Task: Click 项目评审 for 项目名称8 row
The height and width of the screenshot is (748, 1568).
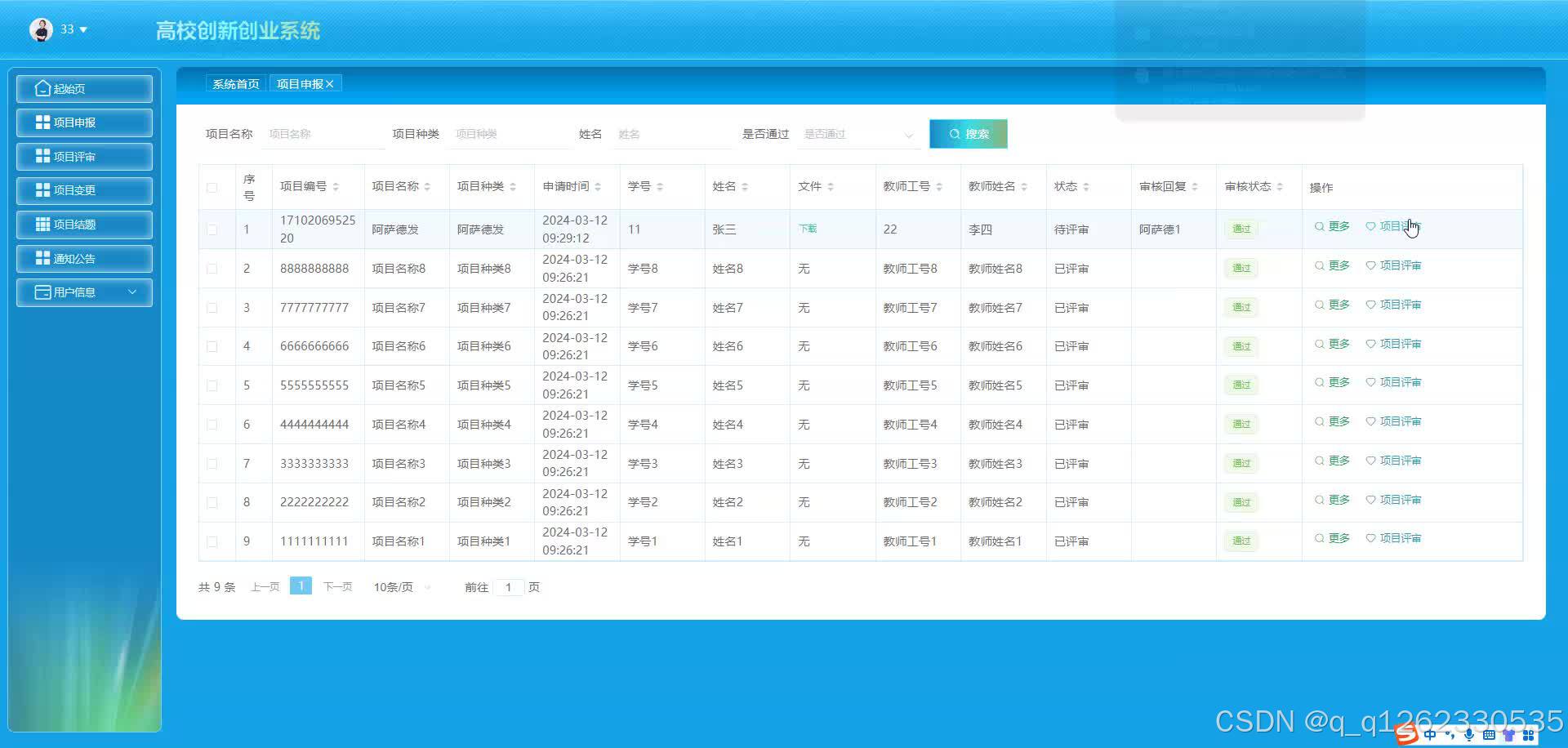Action: click(x=1393, y=265)
